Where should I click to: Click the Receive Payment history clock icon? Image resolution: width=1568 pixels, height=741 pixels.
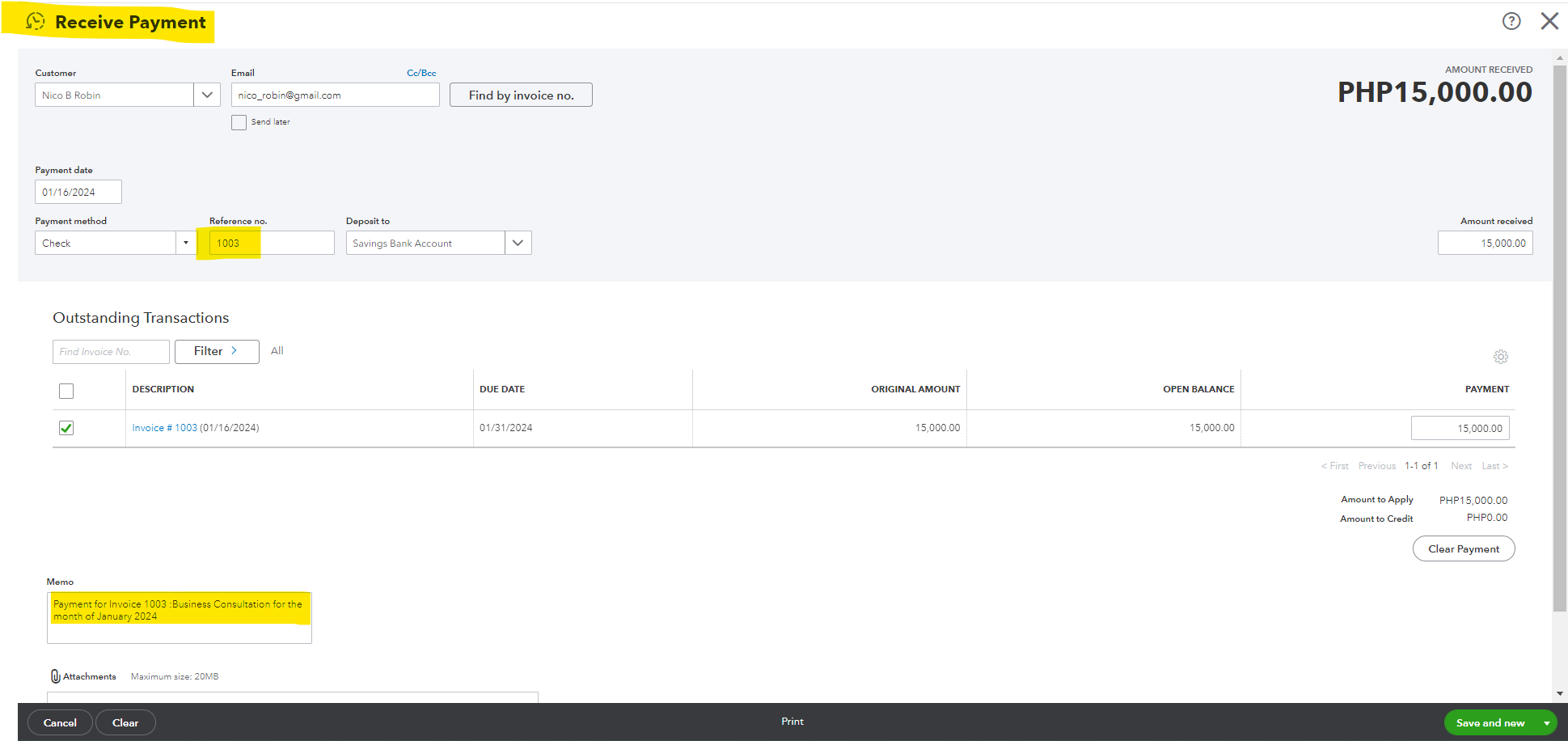[x=36, y=22]
